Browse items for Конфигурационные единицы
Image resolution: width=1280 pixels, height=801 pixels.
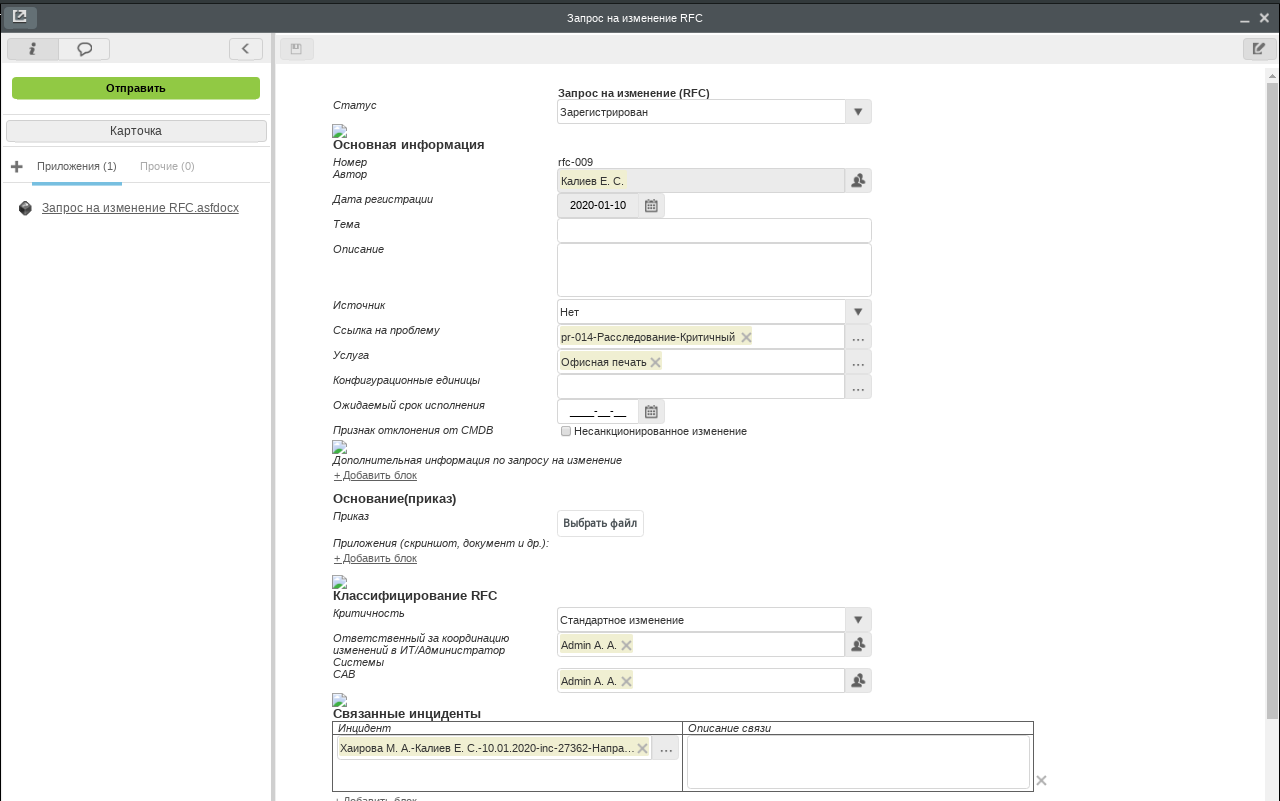(x=858, y=387)
